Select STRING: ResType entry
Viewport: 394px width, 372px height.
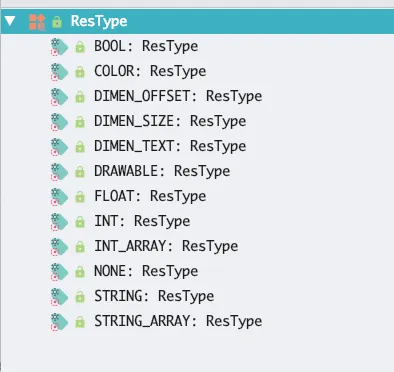coord(154,296)
